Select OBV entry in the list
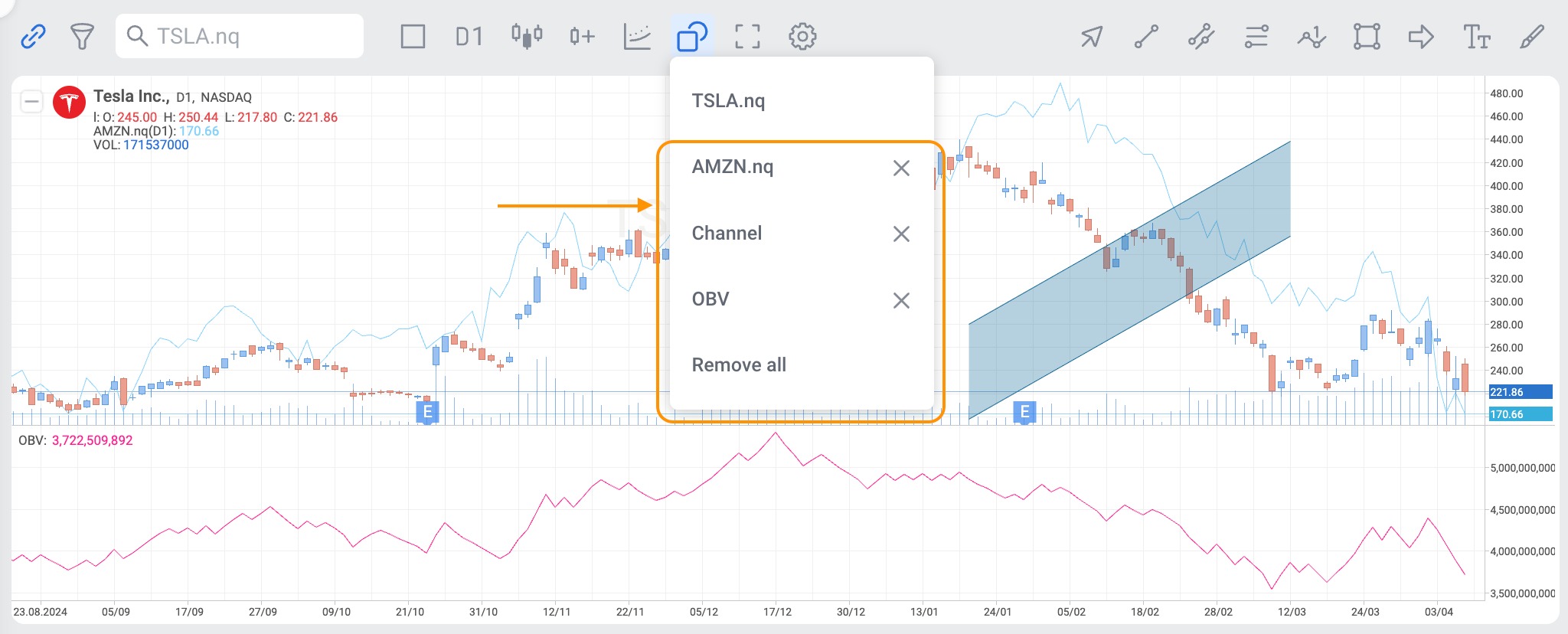Viewport: 1568px width, 634px height. tap(710, 299)
